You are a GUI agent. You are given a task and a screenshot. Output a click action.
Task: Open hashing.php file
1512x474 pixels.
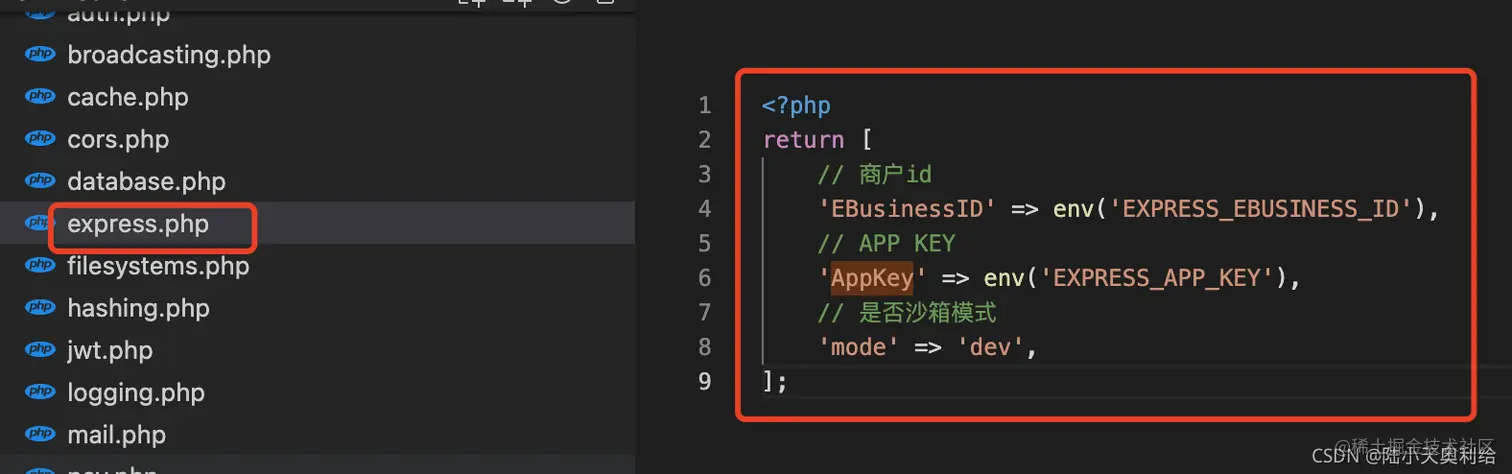click(x=138, y=308)
